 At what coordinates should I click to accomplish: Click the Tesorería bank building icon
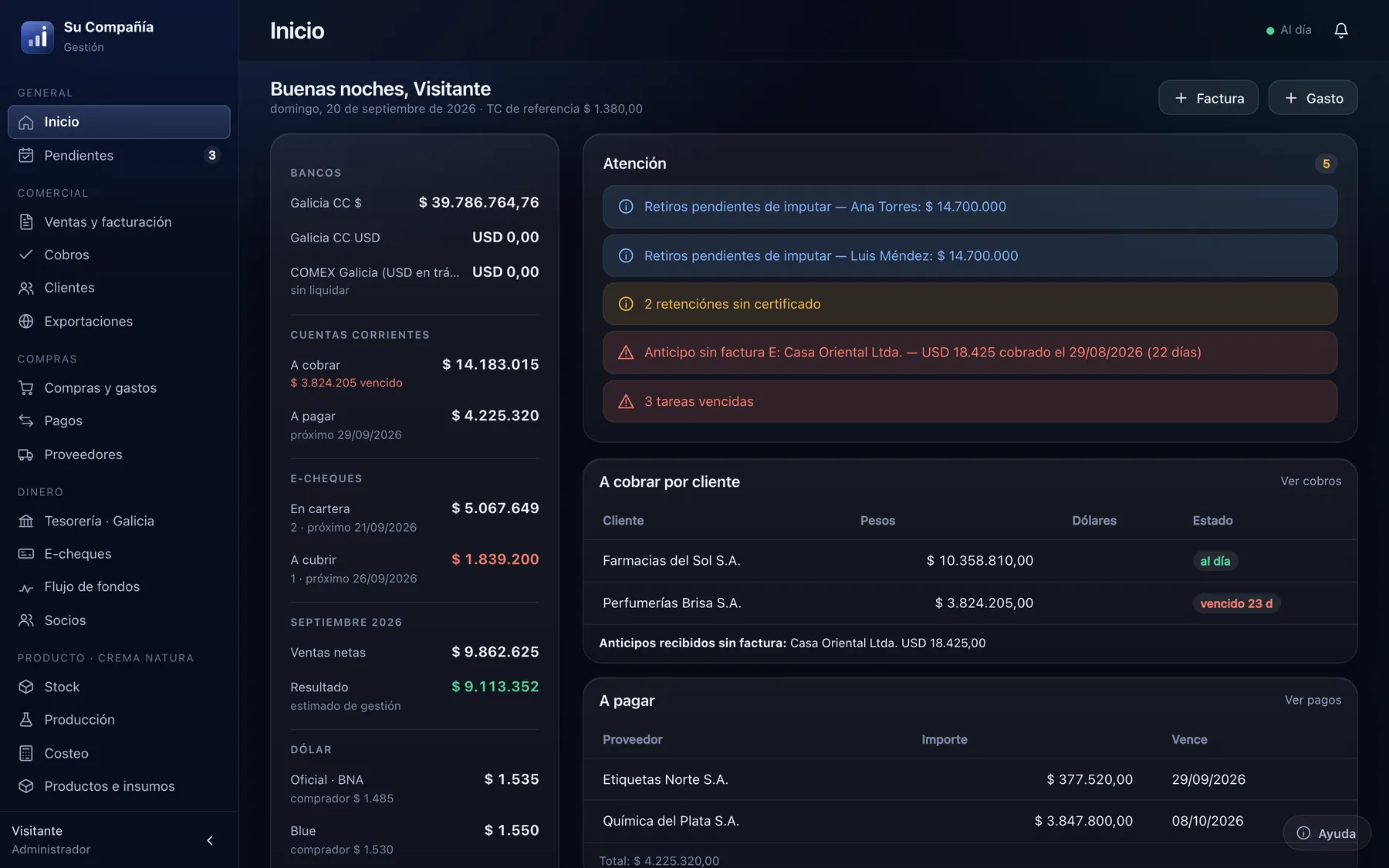[x=26, y=521]
